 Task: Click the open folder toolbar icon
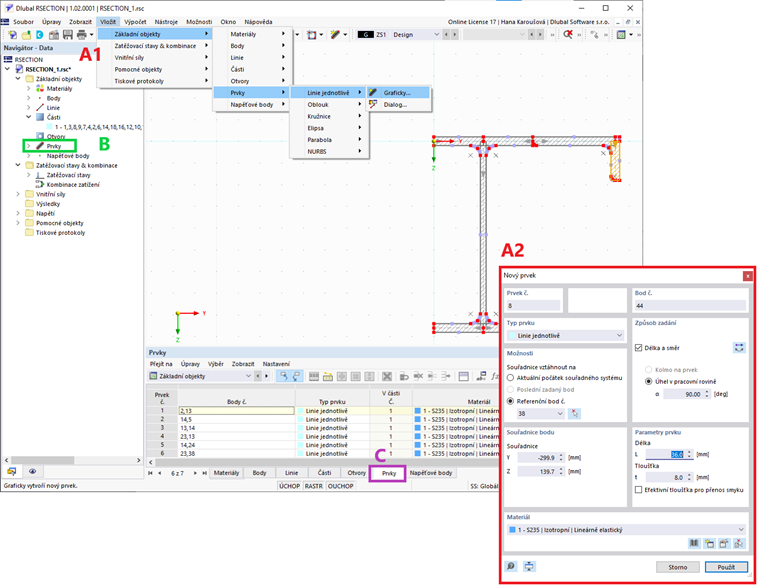pos(26,35)
